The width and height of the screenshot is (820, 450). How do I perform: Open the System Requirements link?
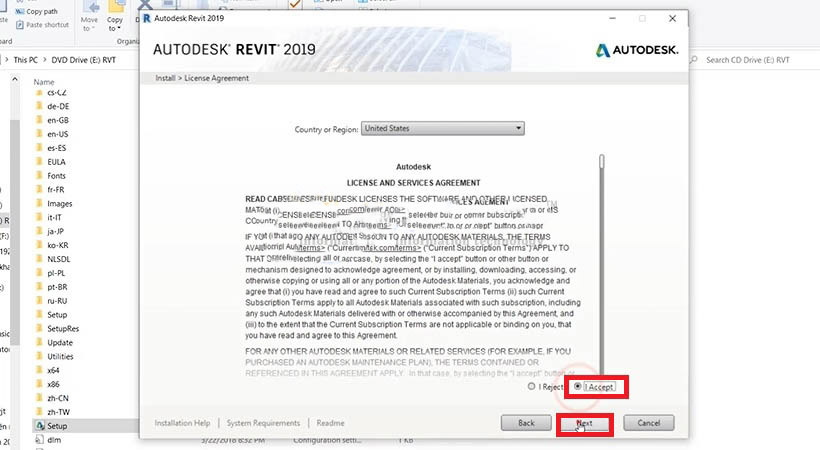[x=264, y=423]
